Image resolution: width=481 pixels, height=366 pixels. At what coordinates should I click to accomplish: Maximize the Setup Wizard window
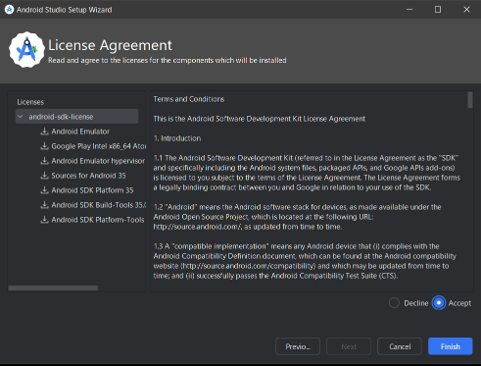(x=438, y=9)
